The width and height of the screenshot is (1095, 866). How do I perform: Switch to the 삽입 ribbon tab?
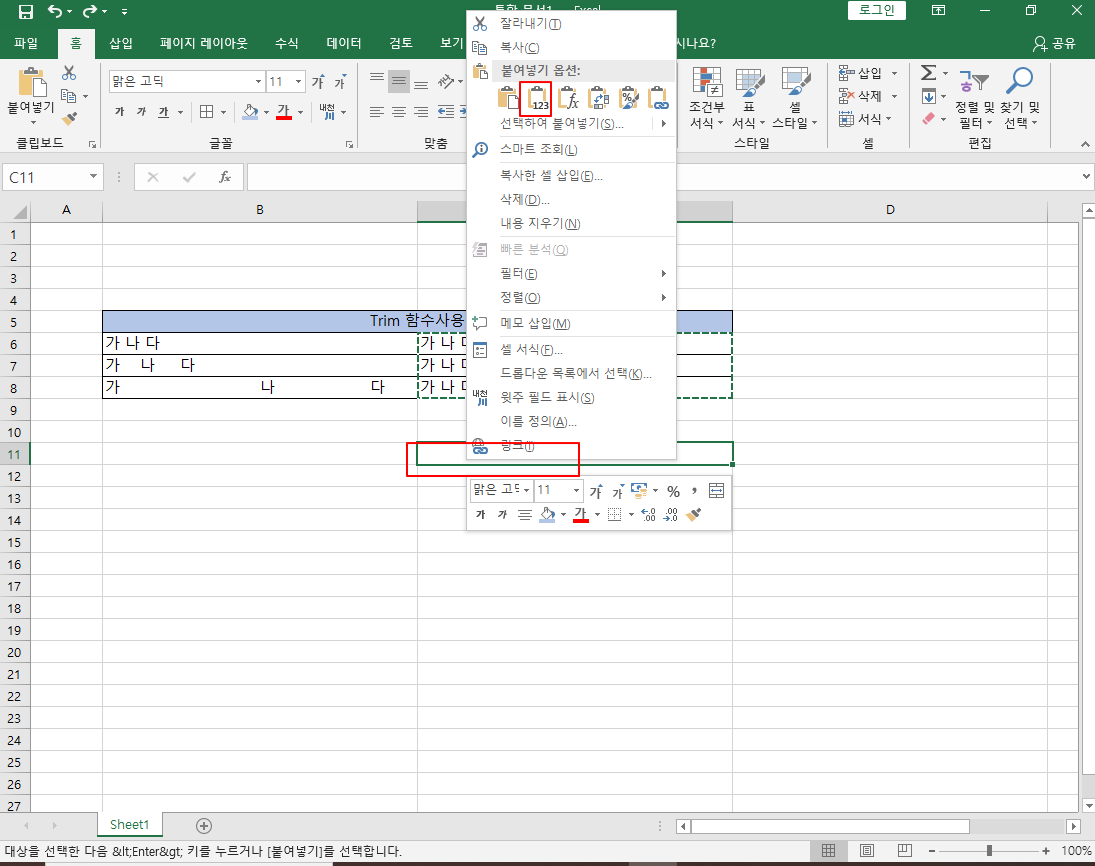(x=121, y=43)
